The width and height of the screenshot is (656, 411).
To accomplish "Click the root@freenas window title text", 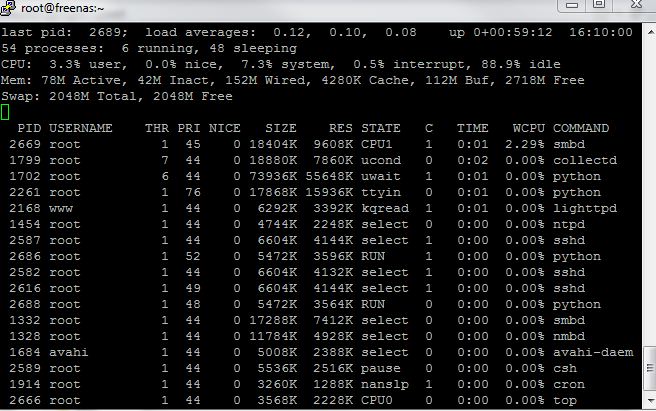I will pyautogui.click(x=62, y=8).
